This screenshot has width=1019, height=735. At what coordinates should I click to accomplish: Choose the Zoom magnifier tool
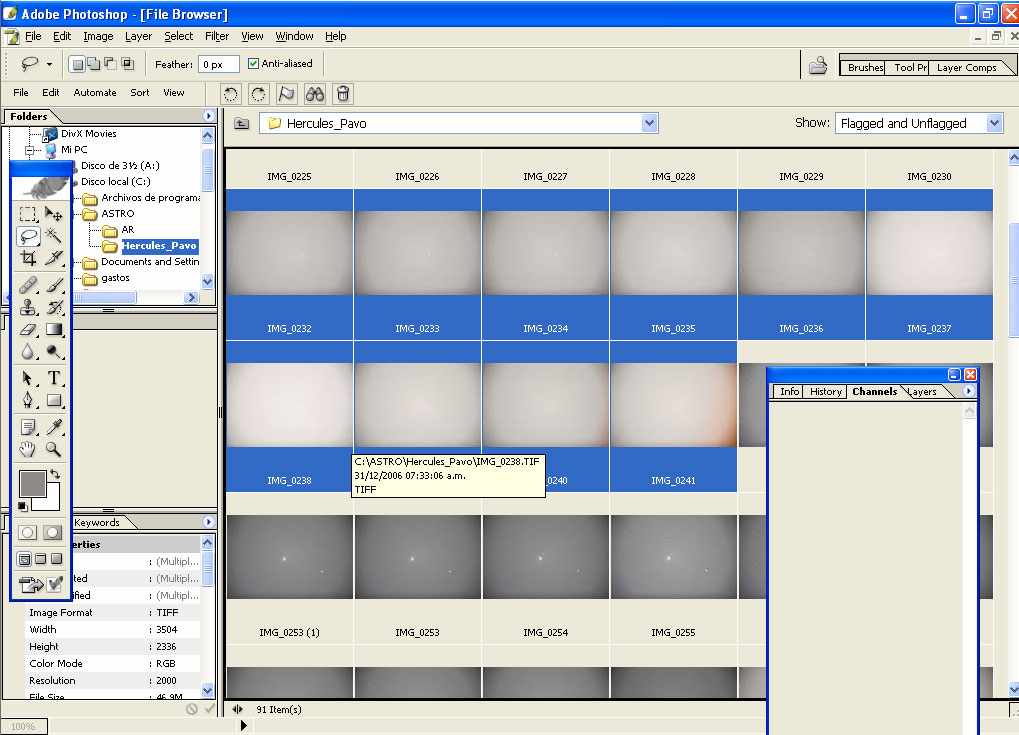pyautogui.click(x=54, y=449)
